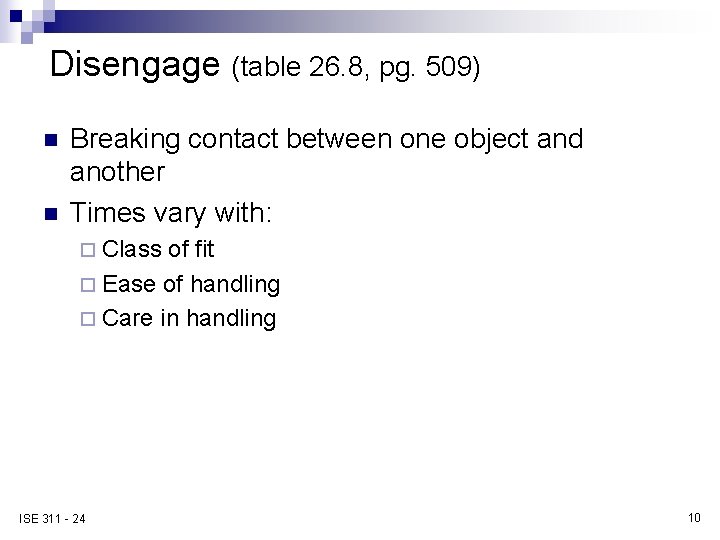This screenshot has width=720, height=540.
Task: Click the Breaking contact between one object line
Action: coord(326,139)
